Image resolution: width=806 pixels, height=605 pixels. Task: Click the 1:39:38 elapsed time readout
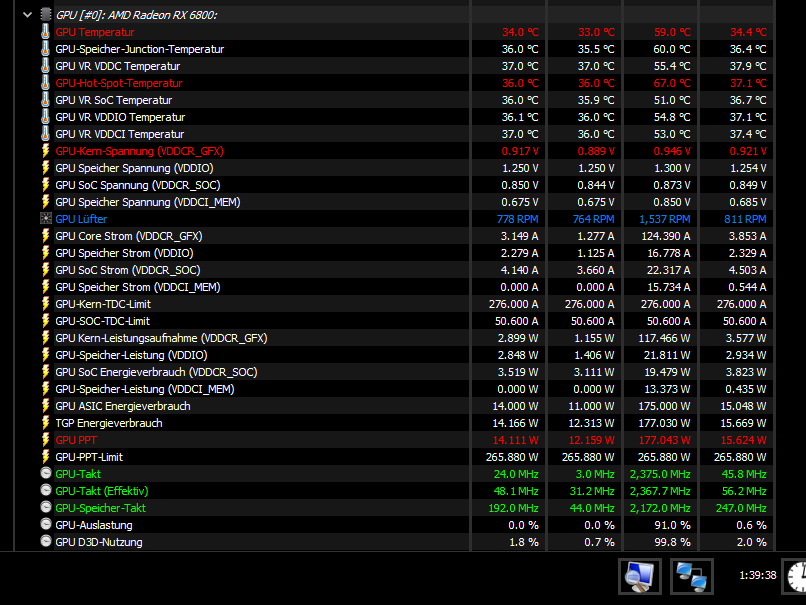(x=758, y=575)
